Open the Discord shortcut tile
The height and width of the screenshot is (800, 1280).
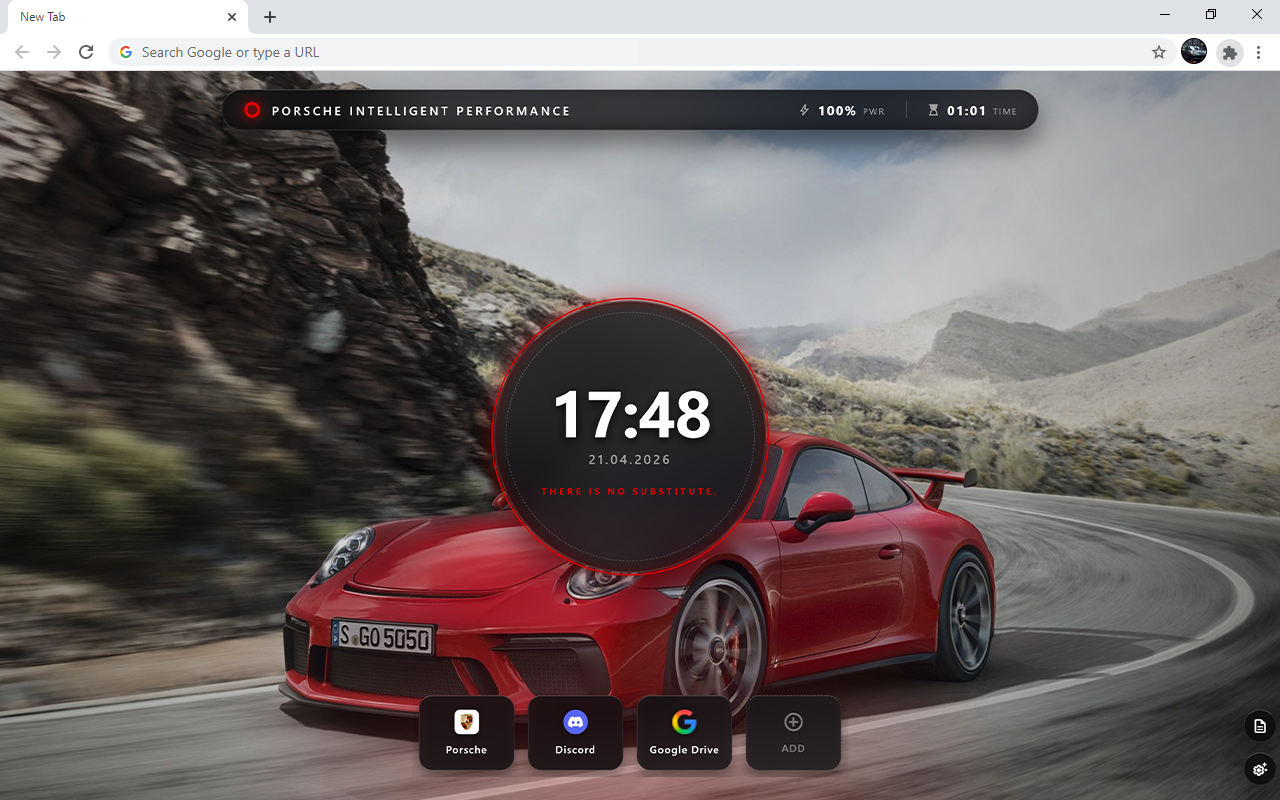coord(575,733)
